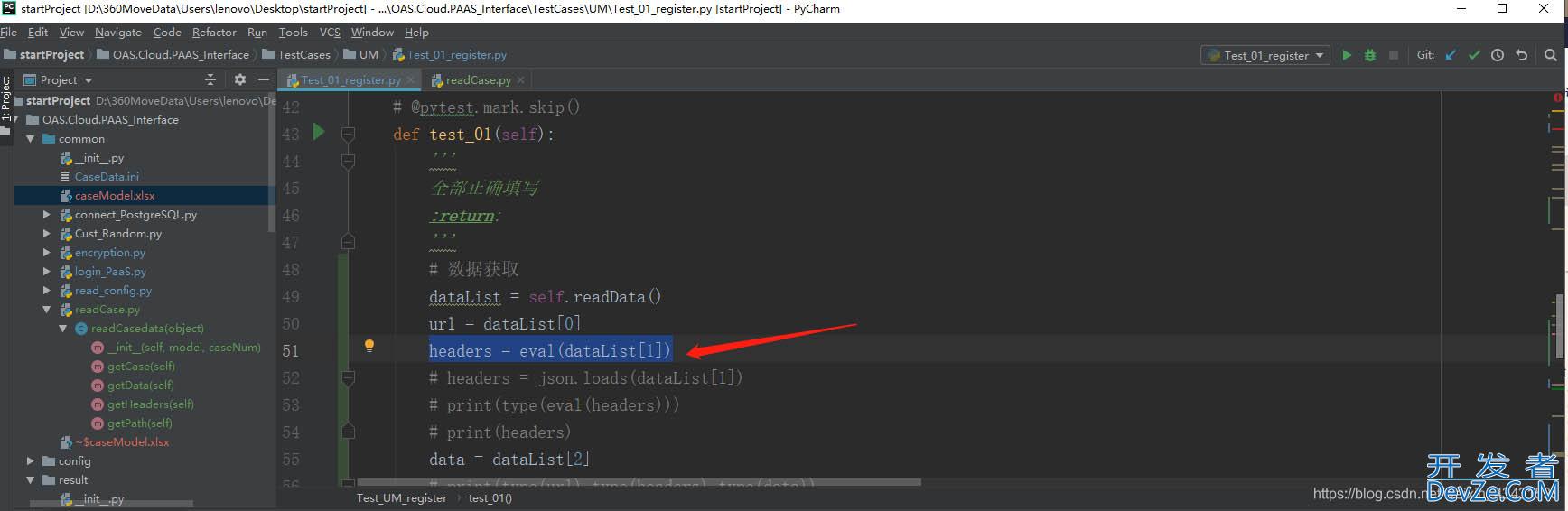
Task: Select the __init__(self, model, caseNum) method
Action: (183, 348)
